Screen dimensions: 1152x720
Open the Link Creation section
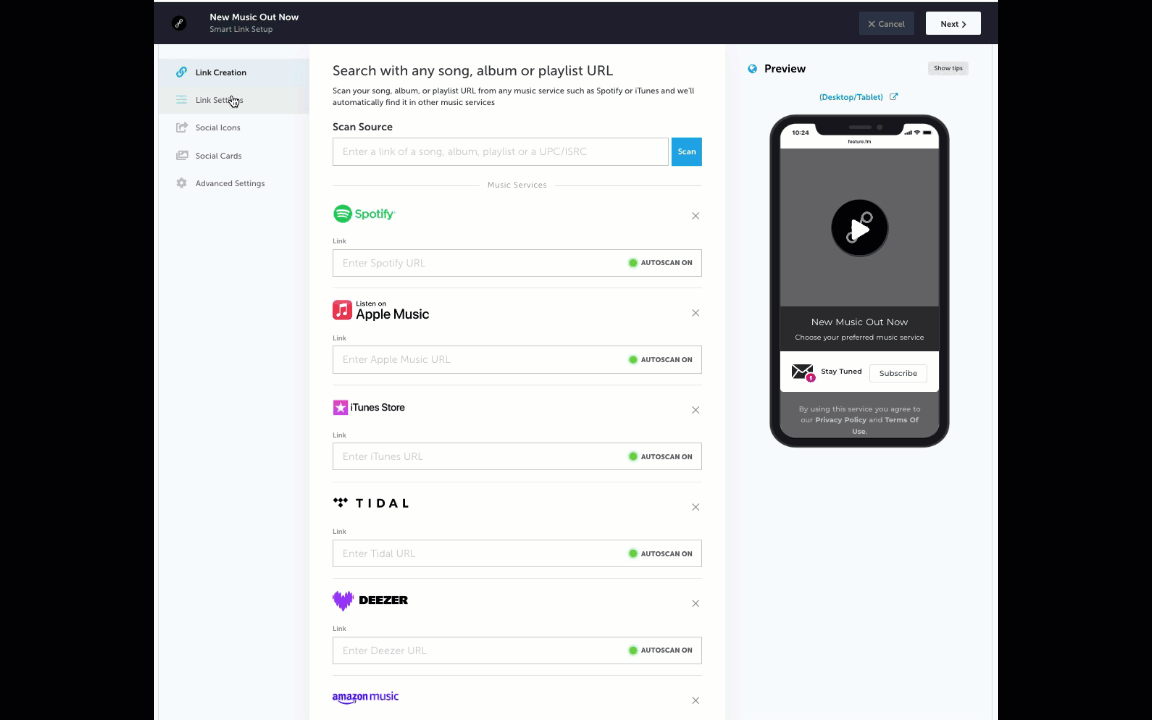234,72
